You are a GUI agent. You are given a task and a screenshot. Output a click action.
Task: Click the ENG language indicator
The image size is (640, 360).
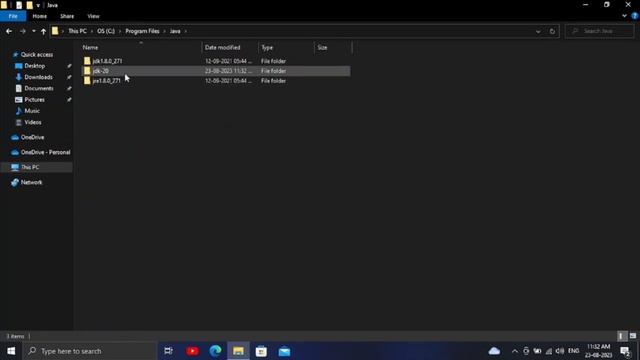(573, 351)
